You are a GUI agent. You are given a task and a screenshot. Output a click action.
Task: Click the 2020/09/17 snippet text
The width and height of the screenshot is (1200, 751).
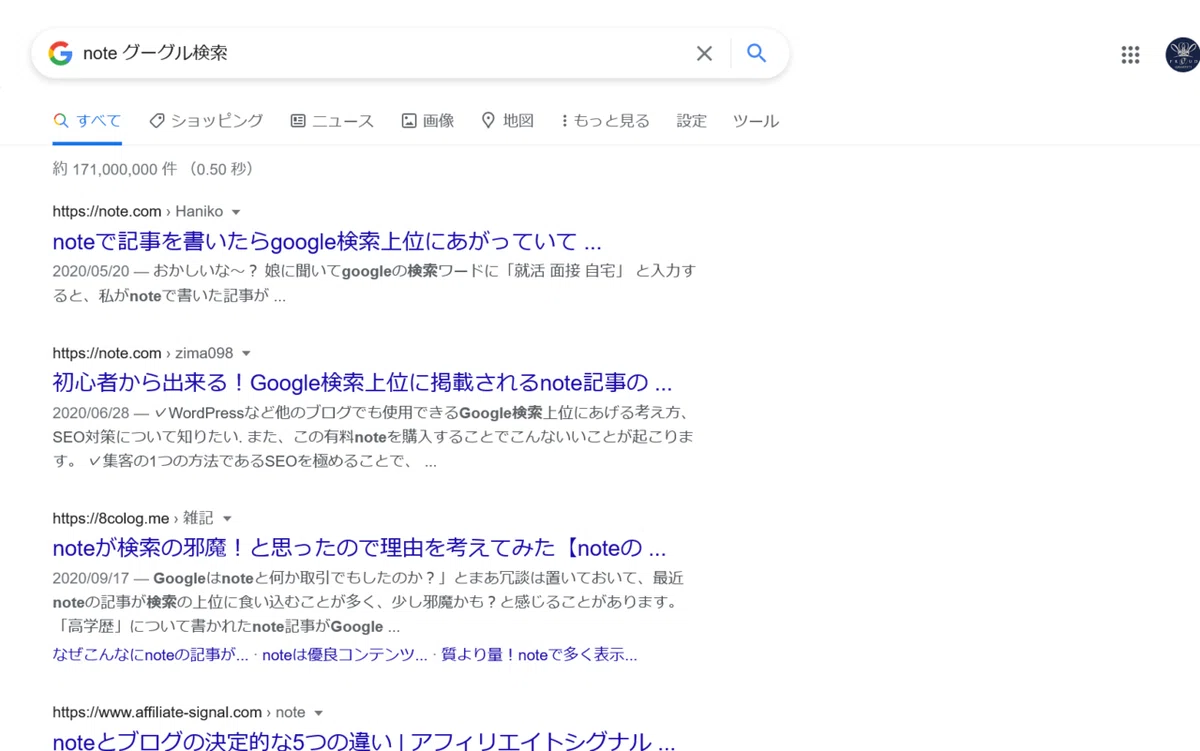(x=369, y=603)
